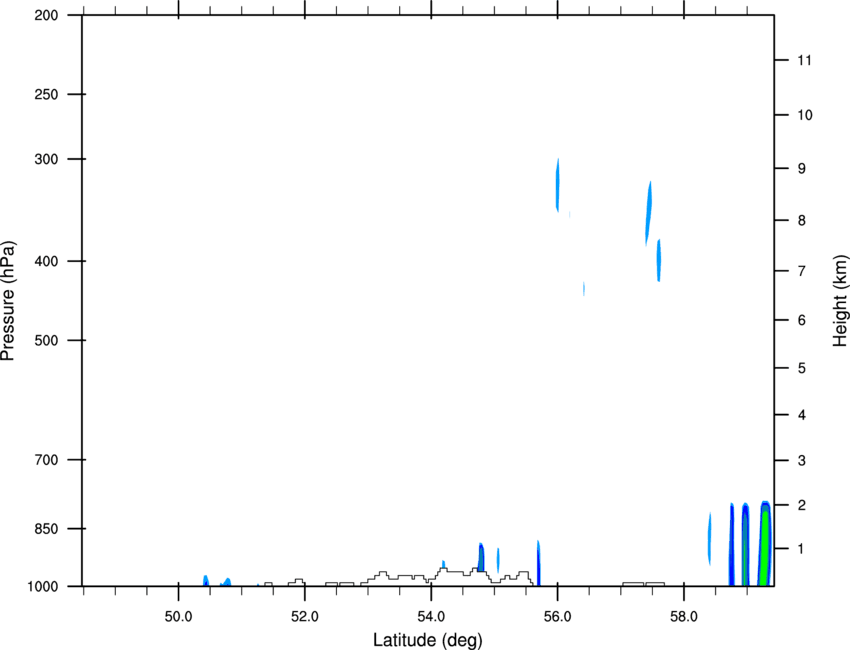
Task: Click the 500 pressure tick label
Action: (x=46, y=340)
